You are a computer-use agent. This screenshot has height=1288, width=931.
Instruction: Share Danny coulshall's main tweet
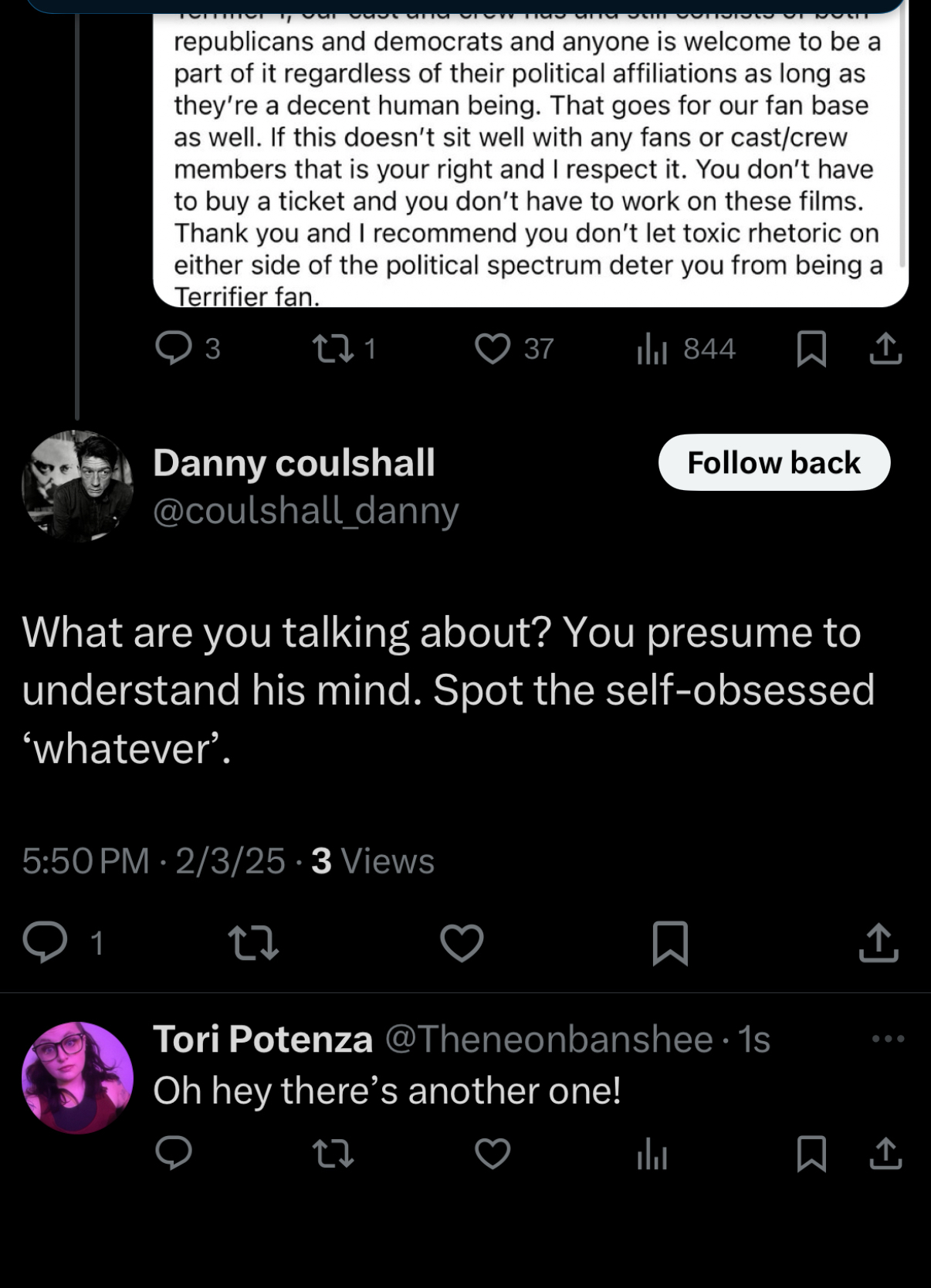click(x=879, y=942)
